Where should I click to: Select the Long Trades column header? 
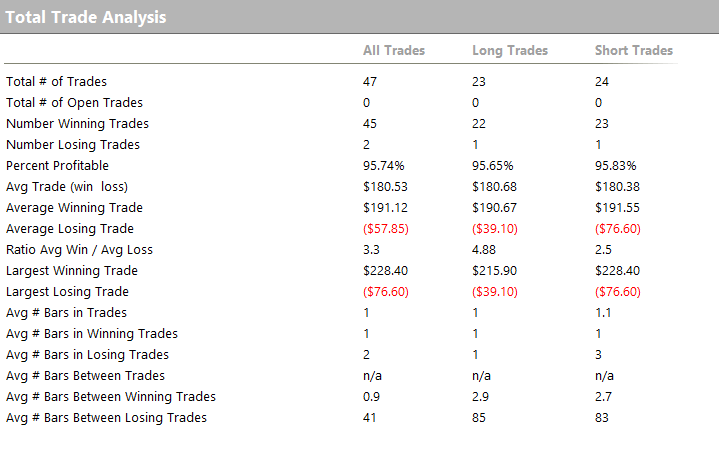[x=510, y=50]
